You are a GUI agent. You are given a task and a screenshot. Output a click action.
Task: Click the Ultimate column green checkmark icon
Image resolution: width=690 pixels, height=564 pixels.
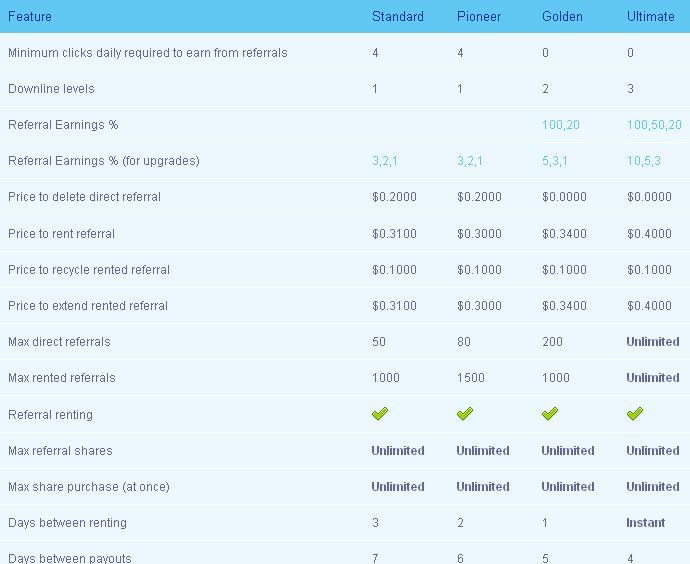(x=635, y=414)
